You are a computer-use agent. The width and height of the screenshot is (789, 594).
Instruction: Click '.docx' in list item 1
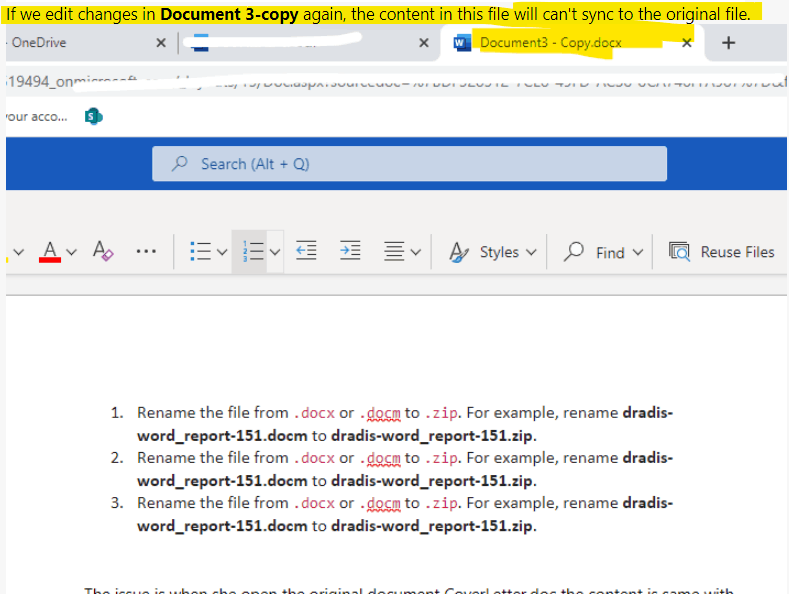point(314,413)
